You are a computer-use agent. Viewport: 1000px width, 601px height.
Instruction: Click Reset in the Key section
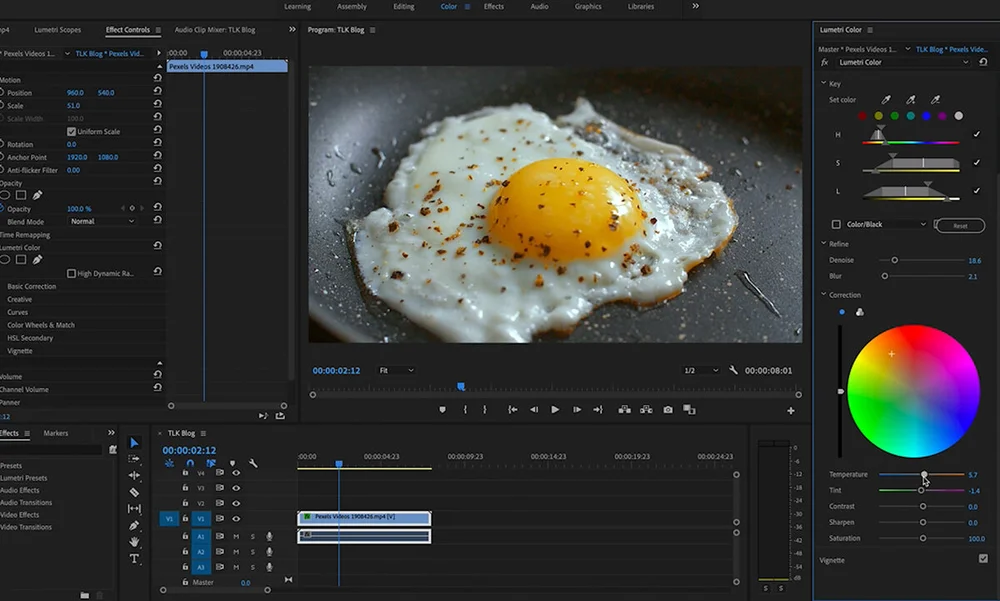[x=960, y=226]
